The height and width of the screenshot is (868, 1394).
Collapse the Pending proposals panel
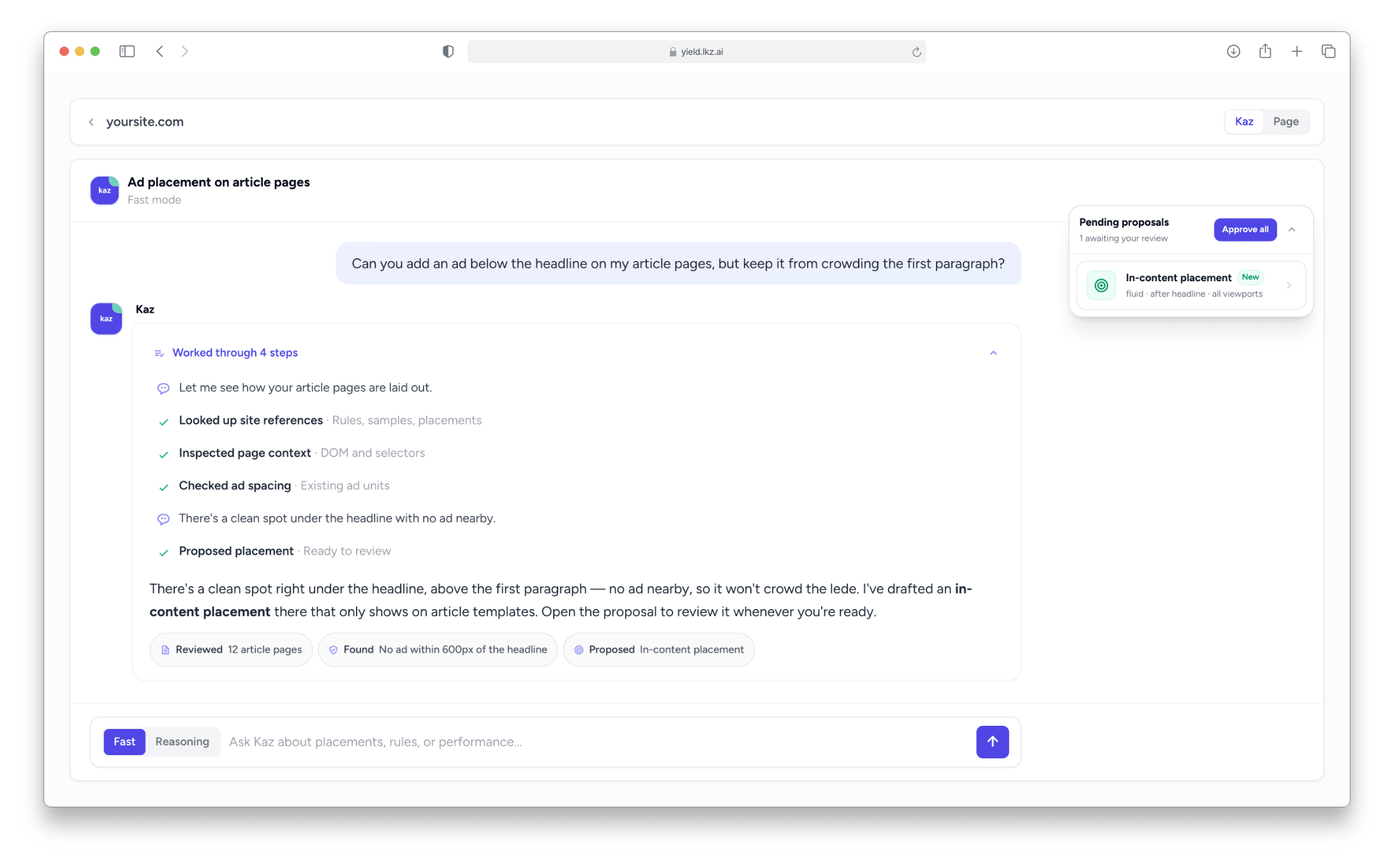1291,230
